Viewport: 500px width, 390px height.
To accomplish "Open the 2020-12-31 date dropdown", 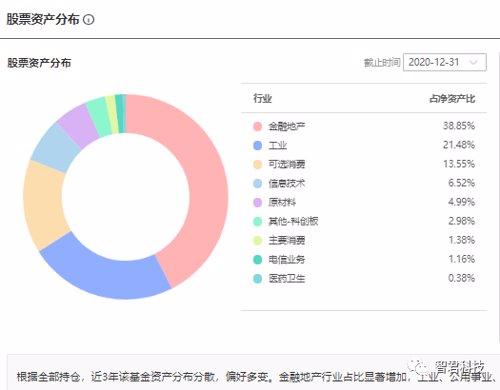I will (445, 62).
